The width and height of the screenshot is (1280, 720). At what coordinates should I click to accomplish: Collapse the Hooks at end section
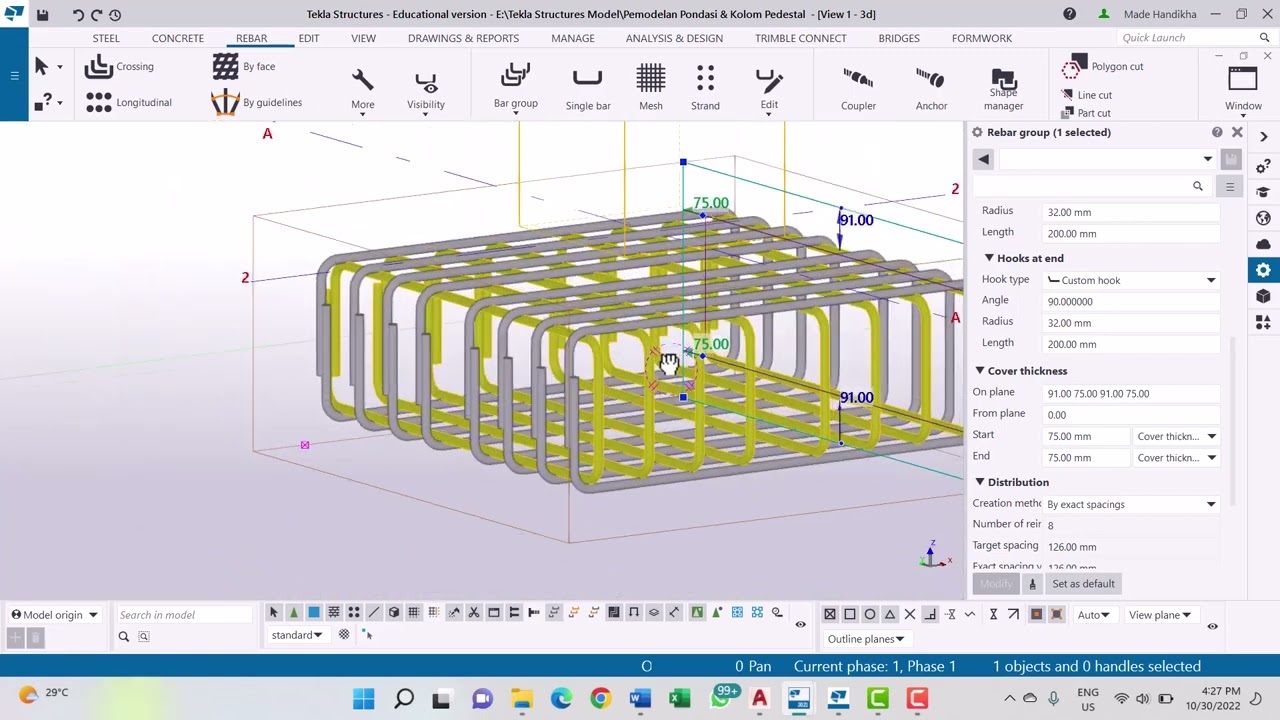point(989,258)
